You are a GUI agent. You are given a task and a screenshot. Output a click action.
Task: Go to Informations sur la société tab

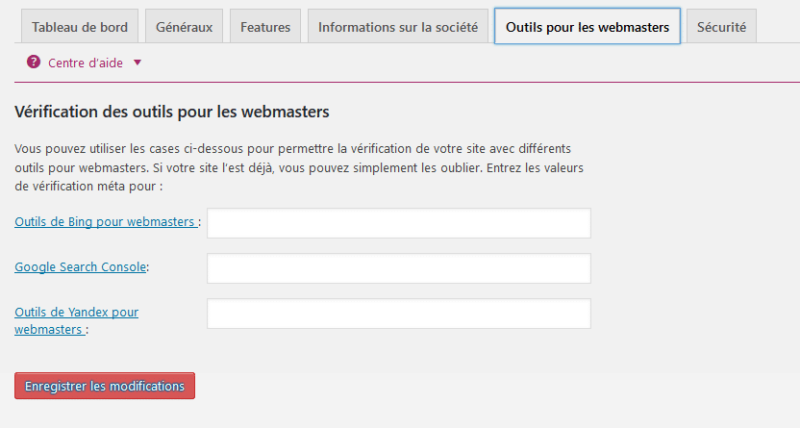click(397, 27)
